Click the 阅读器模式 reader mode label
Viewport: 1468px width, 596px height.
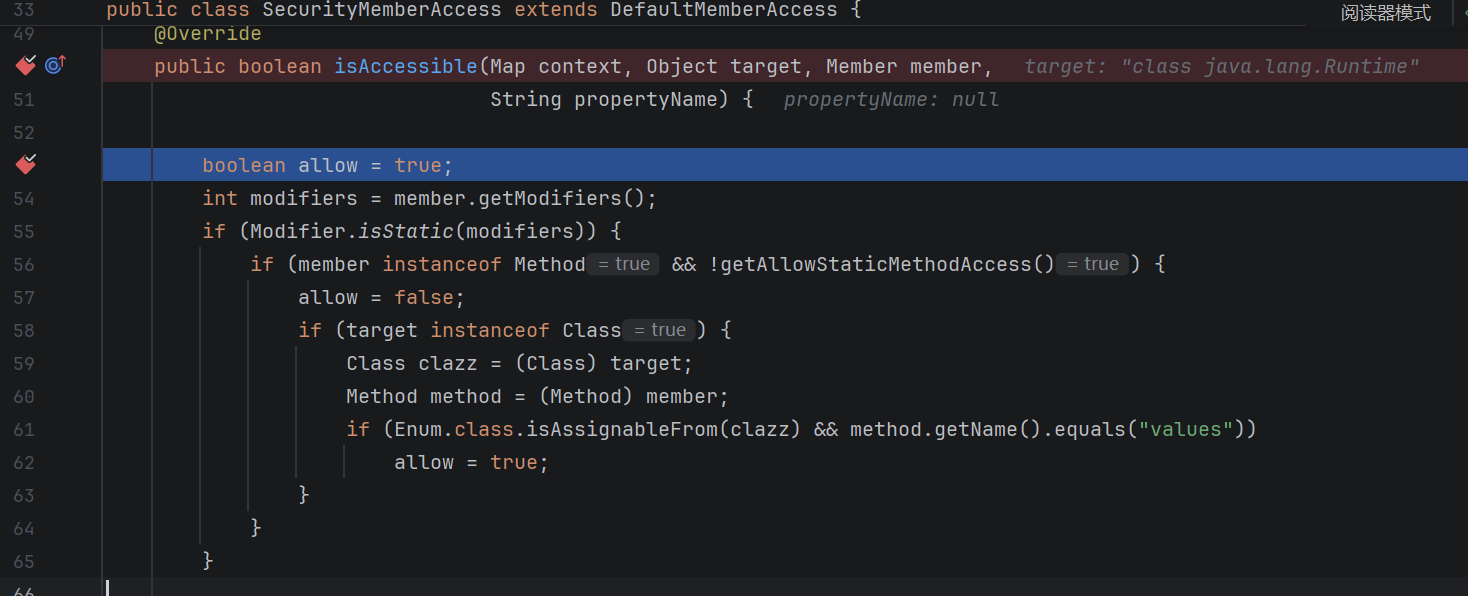(x=1386, y=13)
